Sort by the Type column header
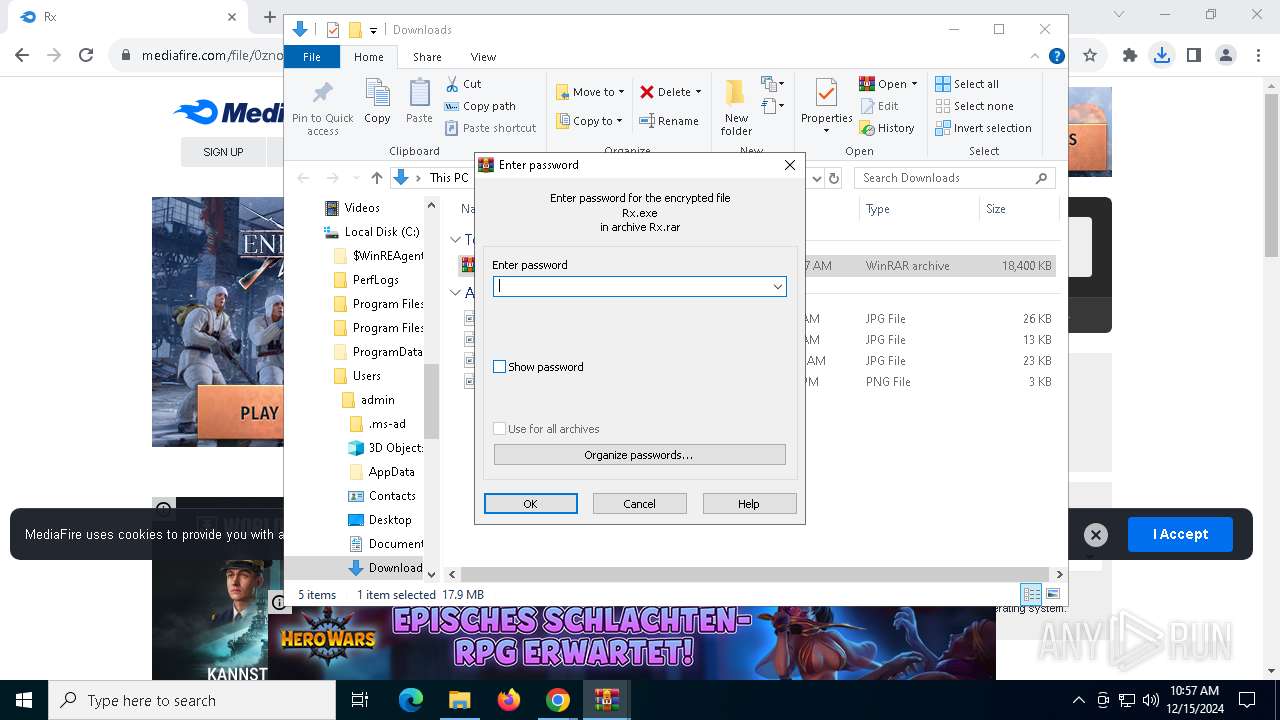This screenshot has width=1280, height=720. click(918, 209)
